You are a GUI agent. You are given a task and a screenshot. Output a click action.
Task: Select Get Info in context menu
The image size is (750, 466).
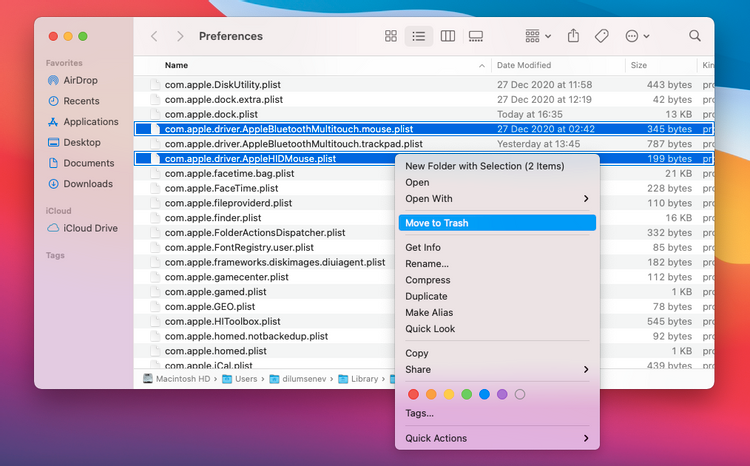pyautogui.click(x=423, y=248)
